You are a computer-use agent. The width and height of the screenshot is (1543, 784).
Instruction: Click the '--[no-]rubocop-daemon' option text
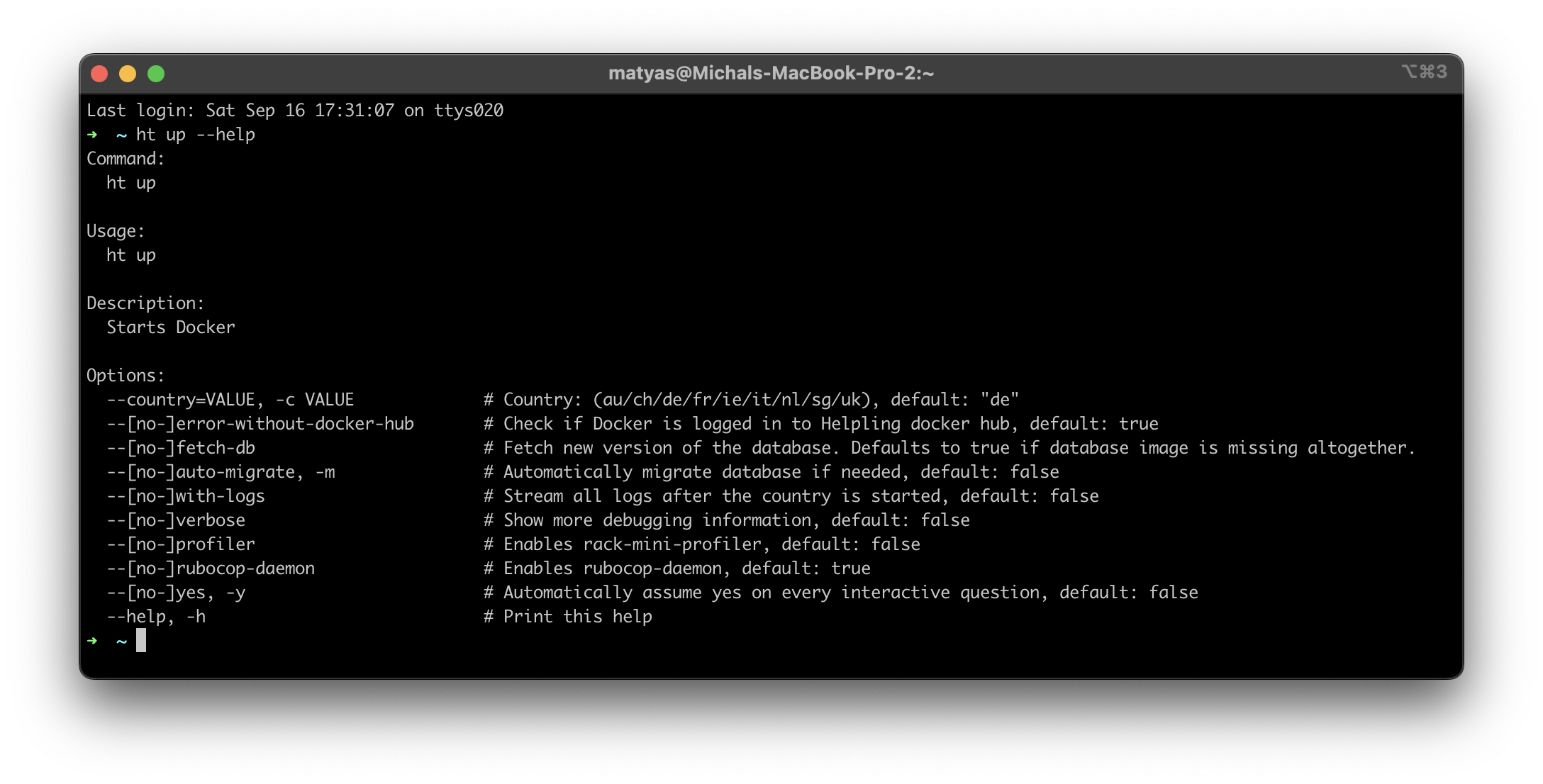210,569
